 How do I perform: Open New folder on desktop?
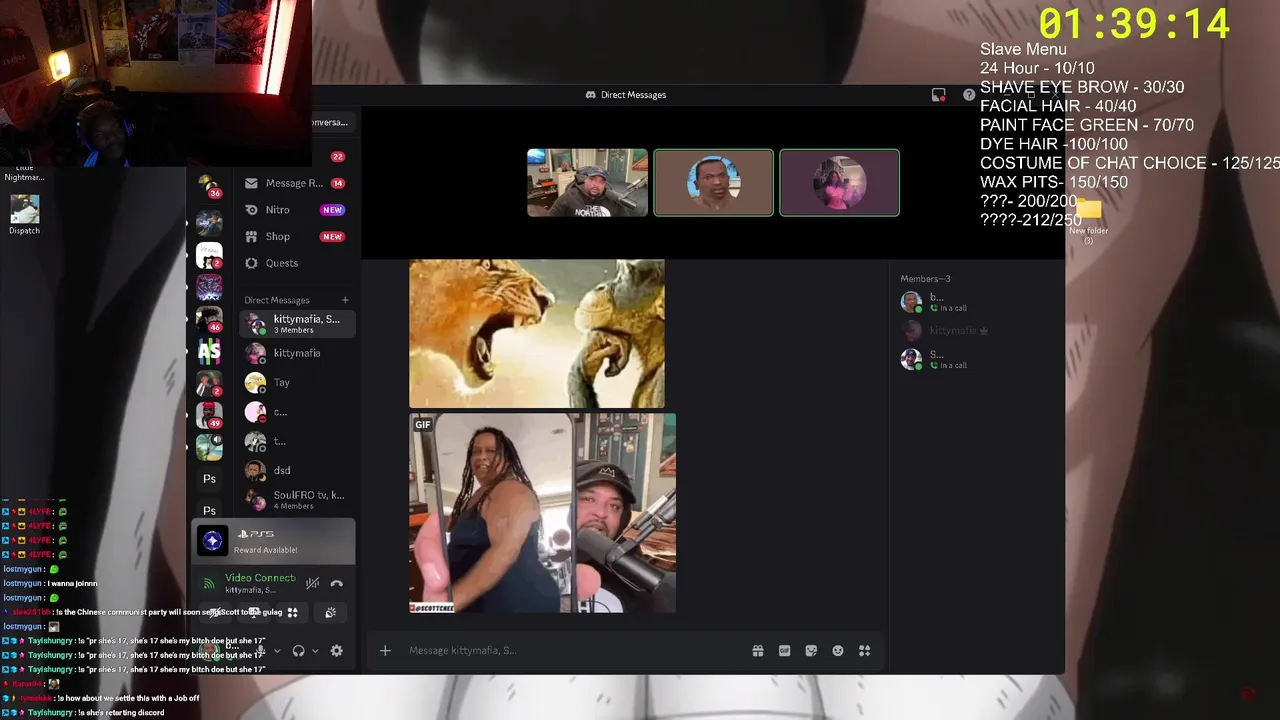[x=1088, y=220]
